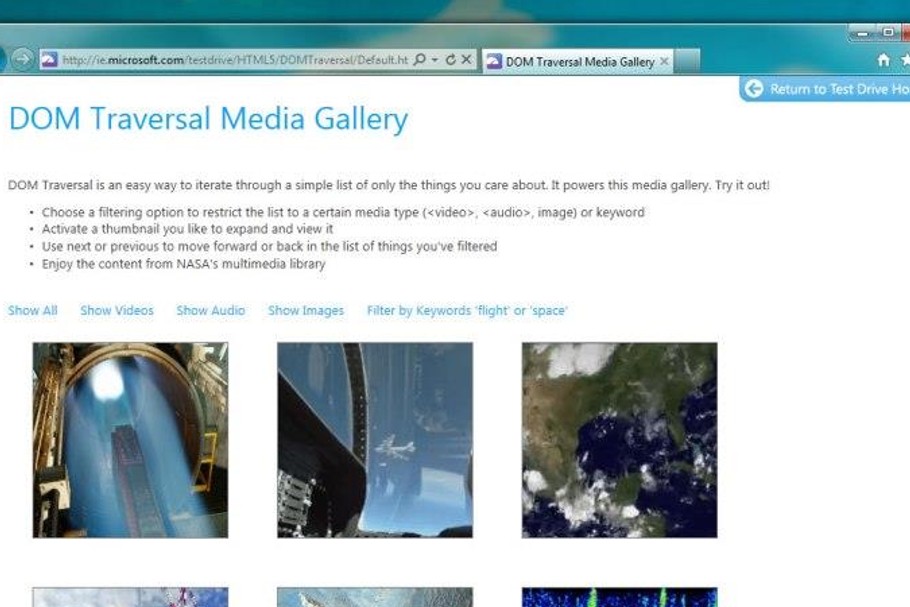Open a new blank tab
The image size is (910, 607).
(687, 61)
